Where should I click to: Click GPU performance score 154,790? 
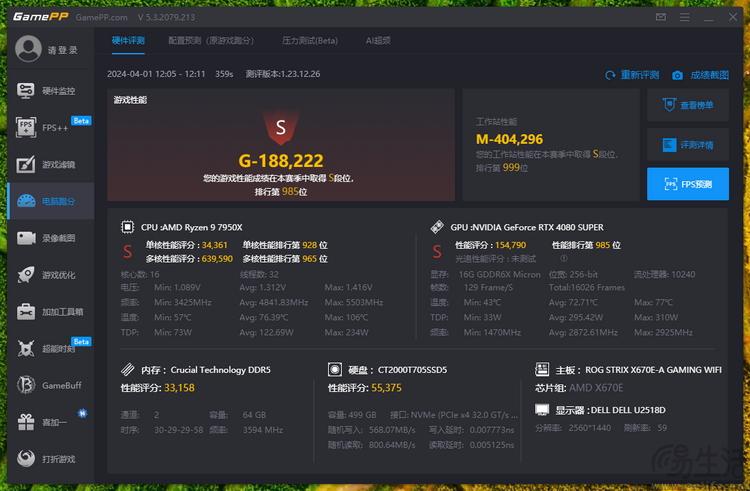coord(510,245)
